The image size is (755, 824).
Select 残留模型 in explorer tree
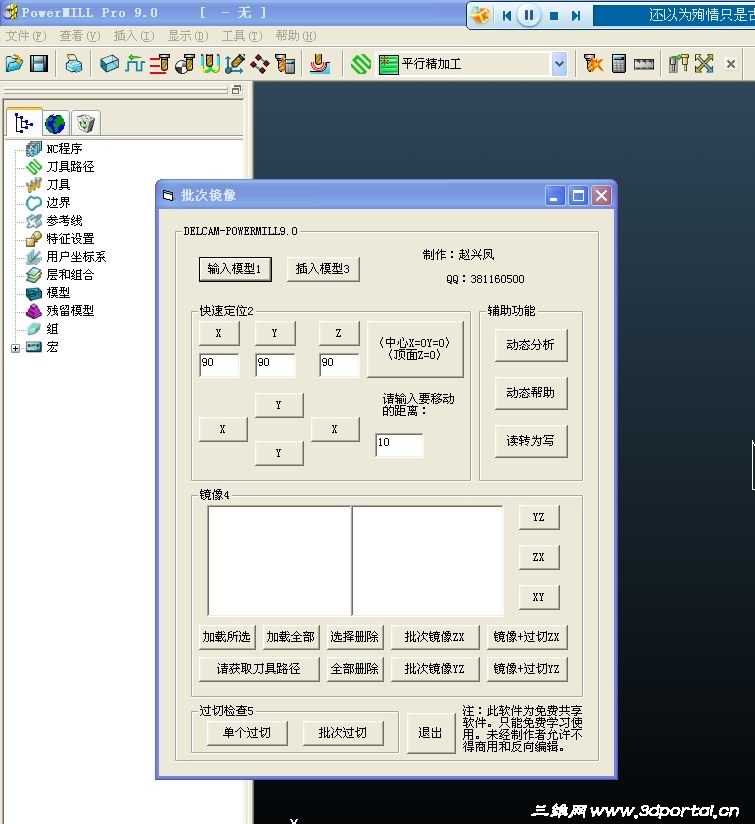70,311
